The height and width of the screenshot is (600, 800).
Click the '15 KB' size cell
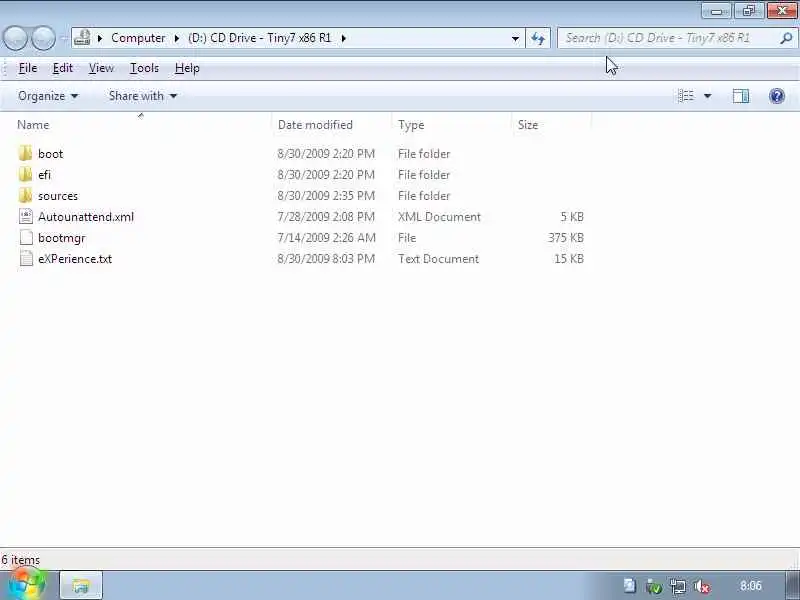[x=569, y=259]
